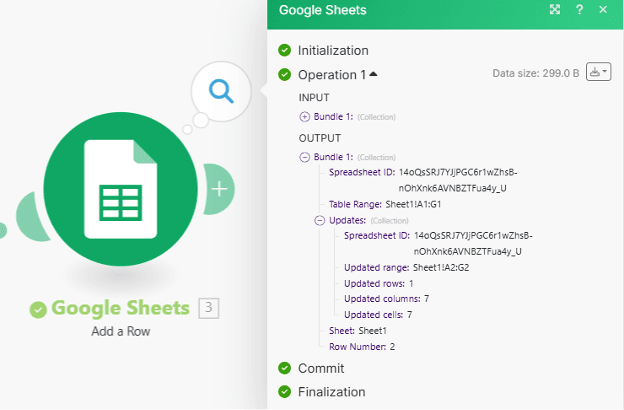Click the Table Range value Sheet1!A1:G1
Viewport: 624px width, 410px height.
(406, 204)
